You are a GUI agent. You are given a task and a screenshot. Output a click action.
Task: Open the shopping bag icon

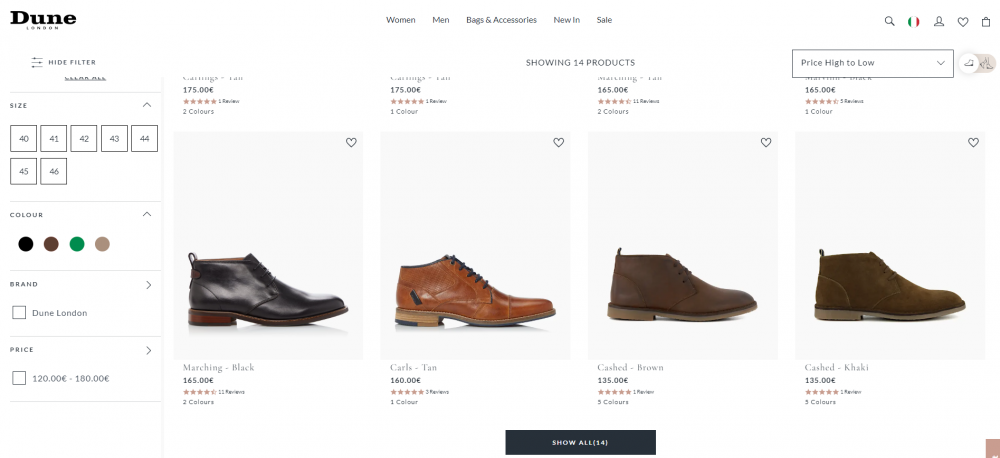pos(986,21)
